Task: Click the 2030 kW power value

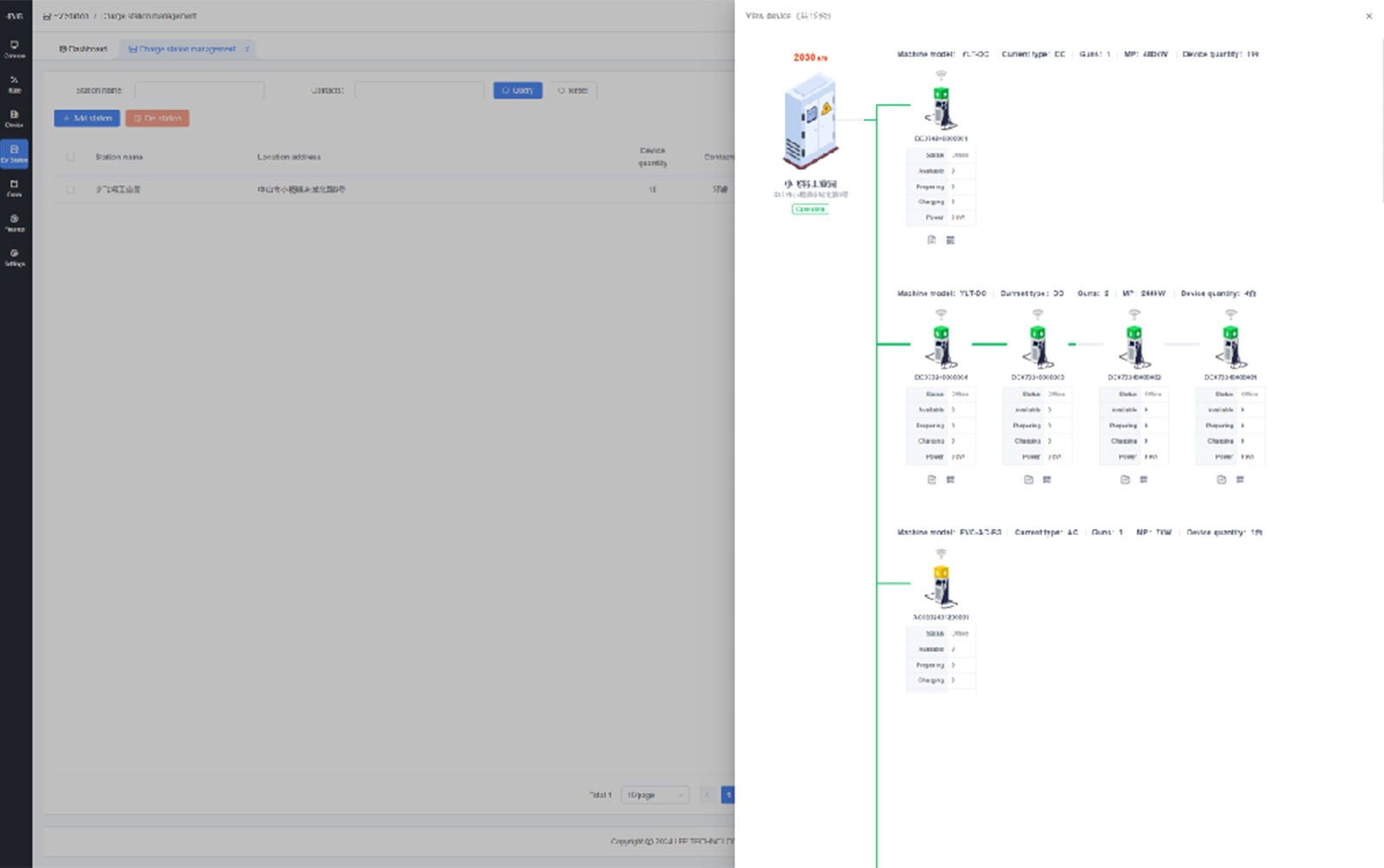Action: coord(811,57)
